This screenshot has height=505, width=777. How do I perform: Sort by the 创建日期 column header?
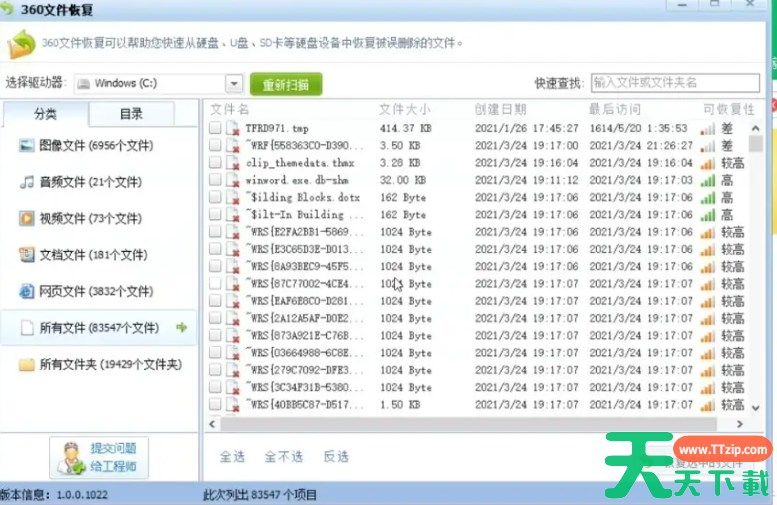pos(500,109)
